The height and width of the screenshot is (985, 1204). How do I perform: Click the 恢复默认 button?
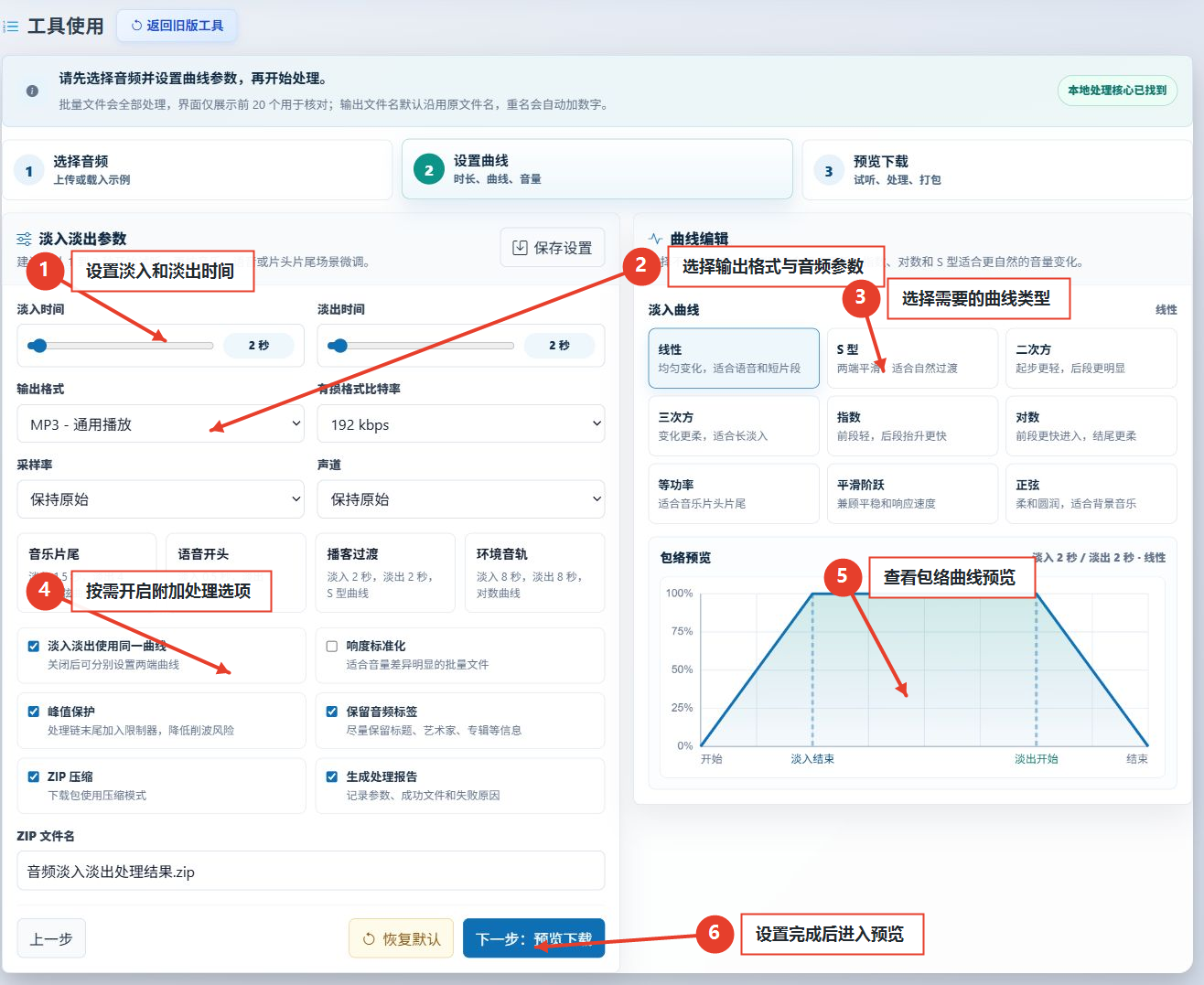(x=402, y=938)
